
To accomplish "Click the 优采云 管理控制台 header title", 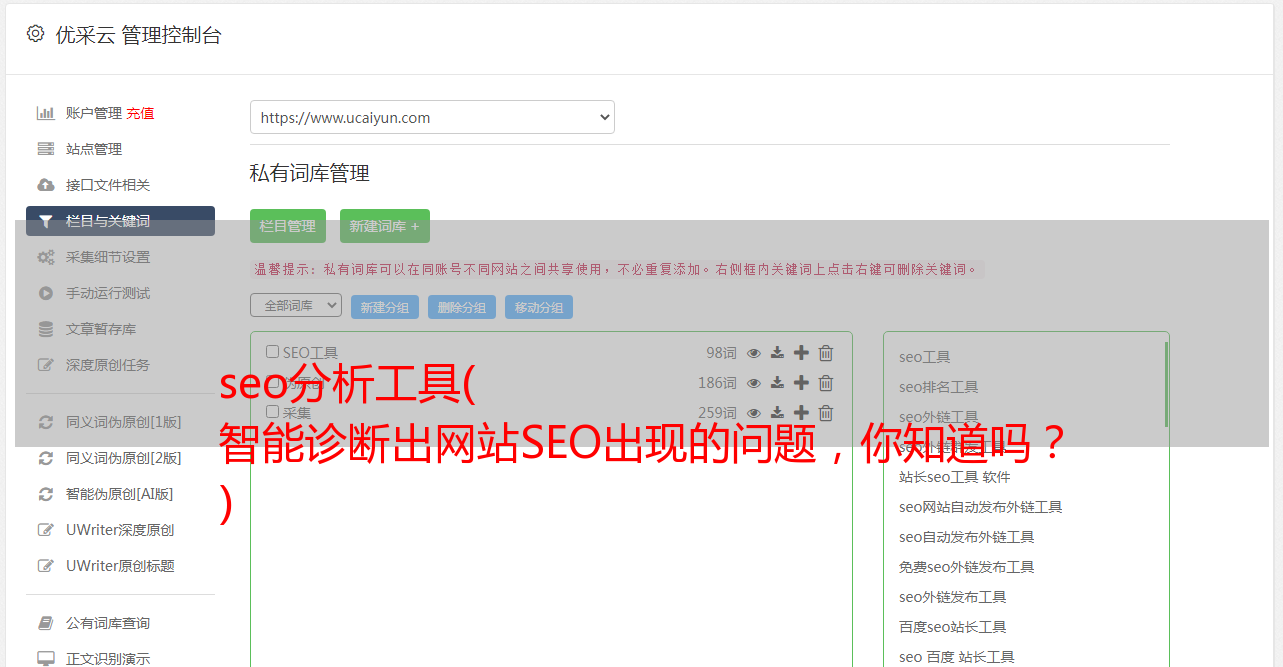I will coord(138,35).
